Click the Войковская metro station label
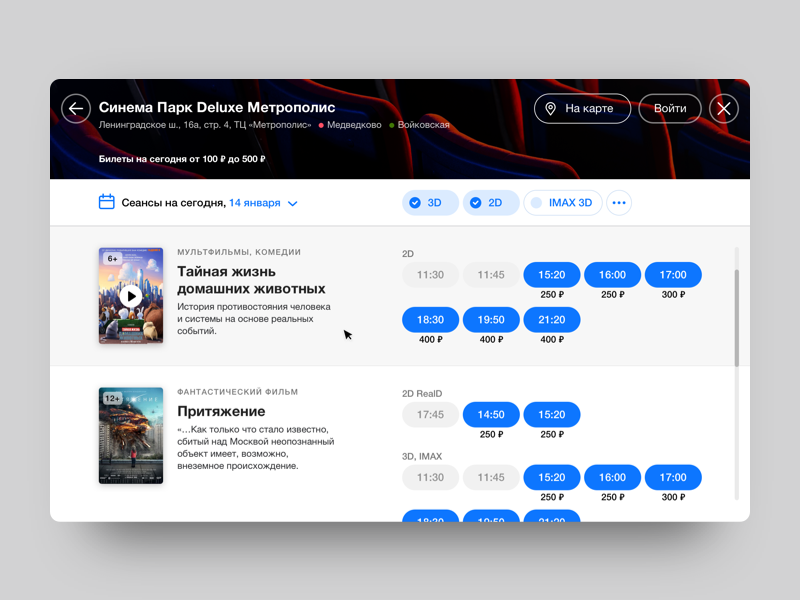This screenshot has width=800, height=600. click(423, 125)
